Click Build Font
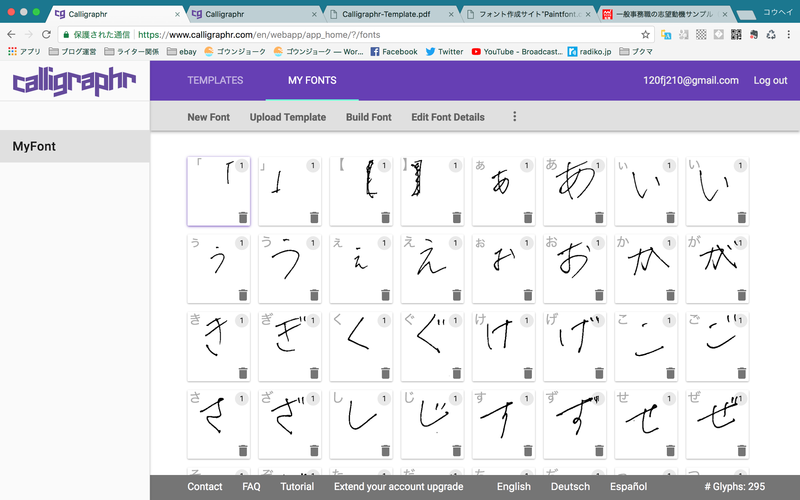Viewport: 800px width, 500px height. 368,117
